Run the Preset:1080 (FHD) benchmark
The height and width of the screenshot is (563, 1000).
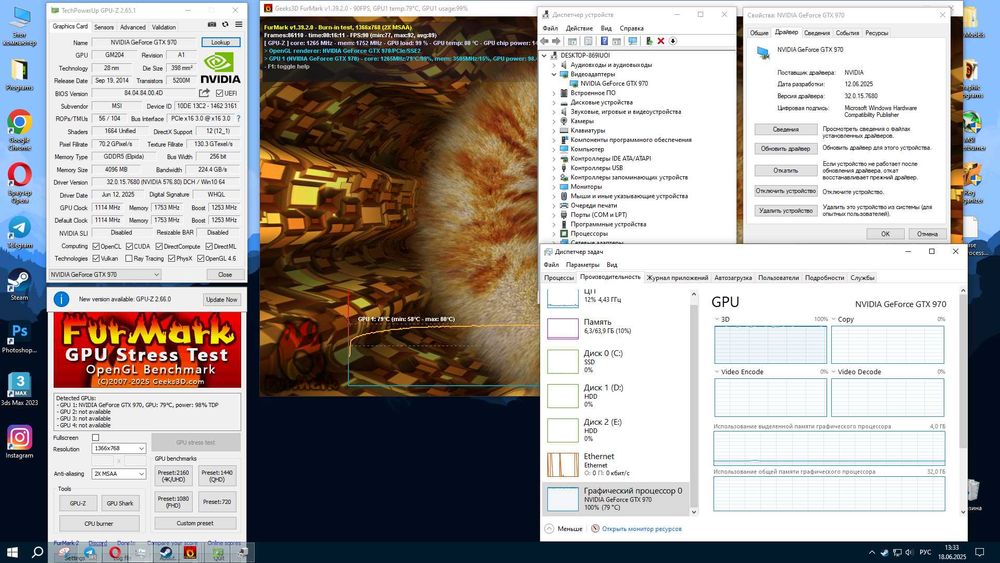tap(173, 502)
